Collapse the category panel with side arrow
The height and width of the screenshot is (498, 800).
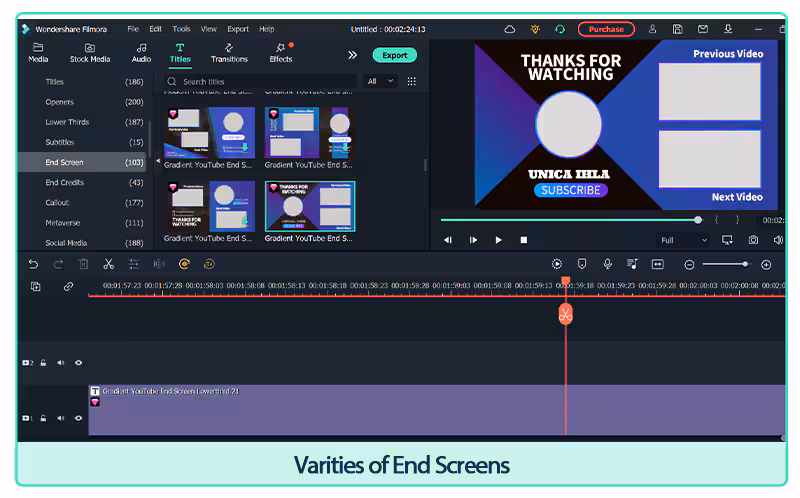coord(158,161)
